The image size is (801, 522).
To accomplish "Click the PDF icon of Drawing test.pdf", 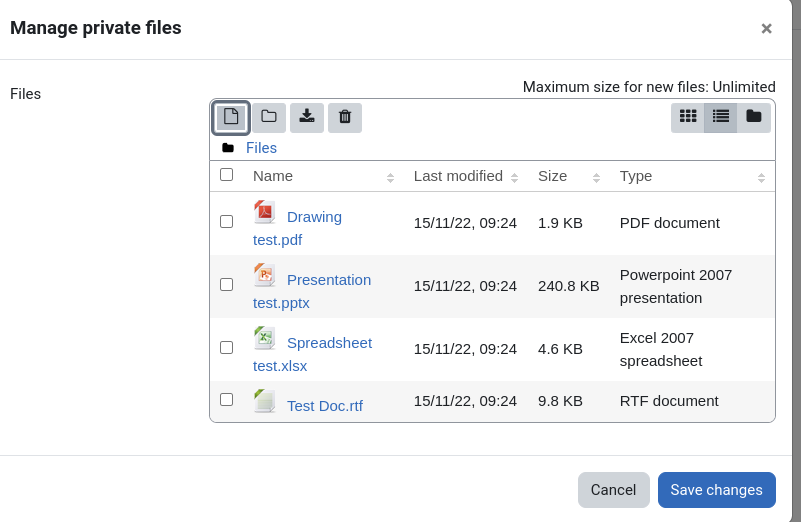I will 265,212.
